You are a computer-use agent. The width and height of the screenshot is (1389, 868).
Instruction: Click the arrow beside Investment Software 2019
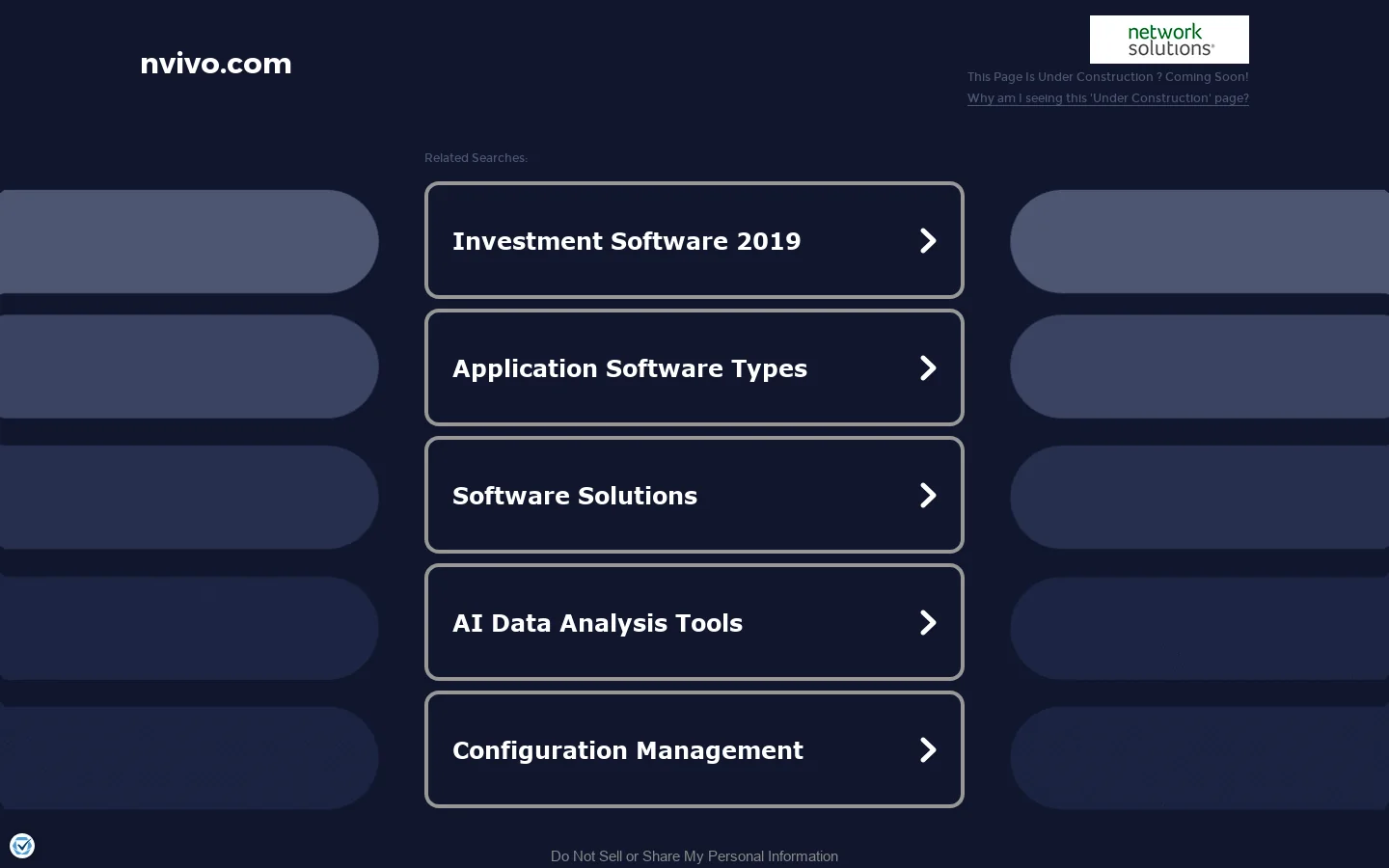[928, 240]
